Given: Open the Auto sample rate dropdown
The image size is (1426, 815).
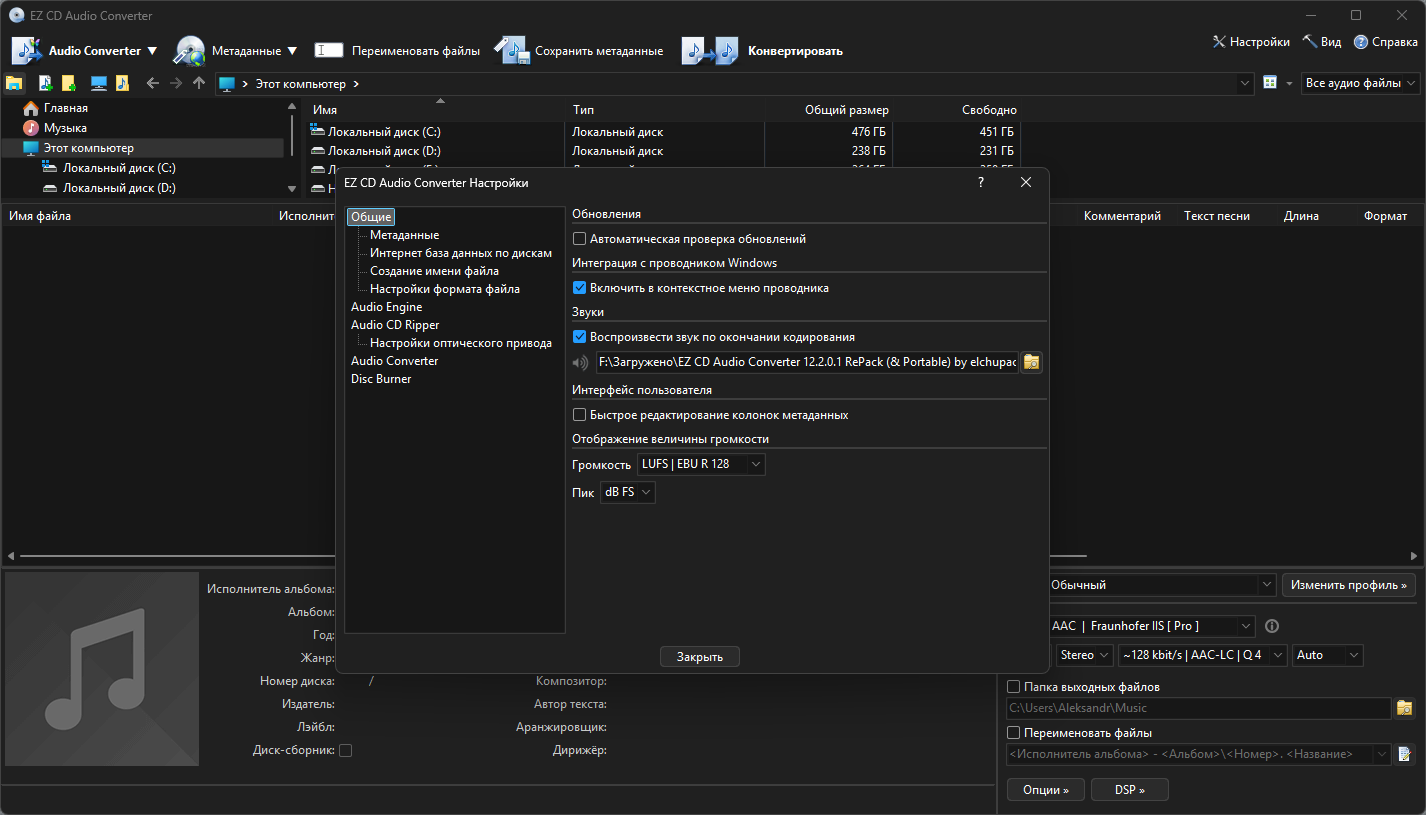Looking at the screenshot, I should tap(1328, 655).
